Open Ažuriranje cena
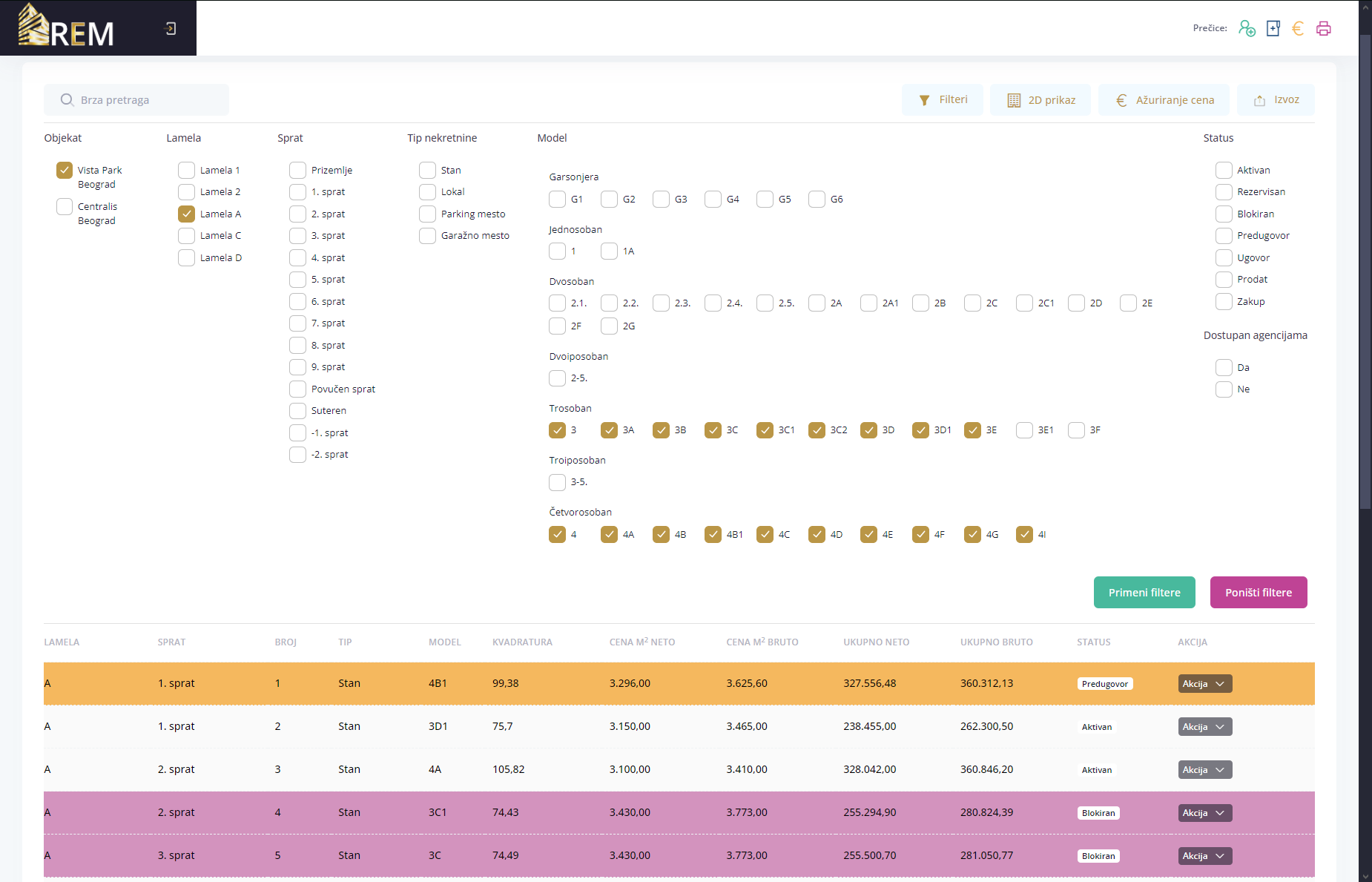1372x882 pixels. pyautogui.click(x=1164, y=100)
